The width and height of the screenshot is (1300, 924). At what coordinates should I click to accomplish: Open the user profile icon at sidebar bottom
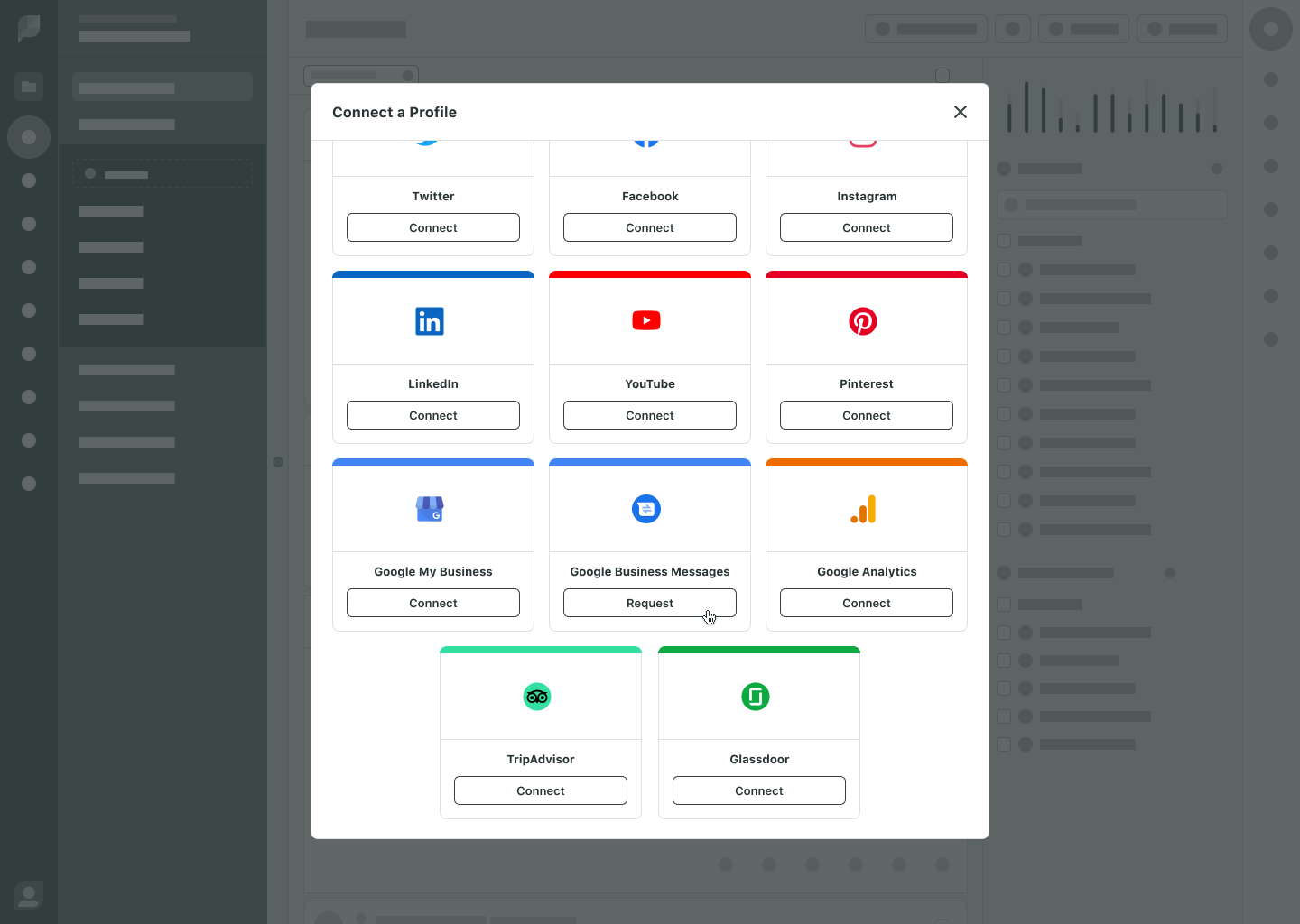coord(29,894)
